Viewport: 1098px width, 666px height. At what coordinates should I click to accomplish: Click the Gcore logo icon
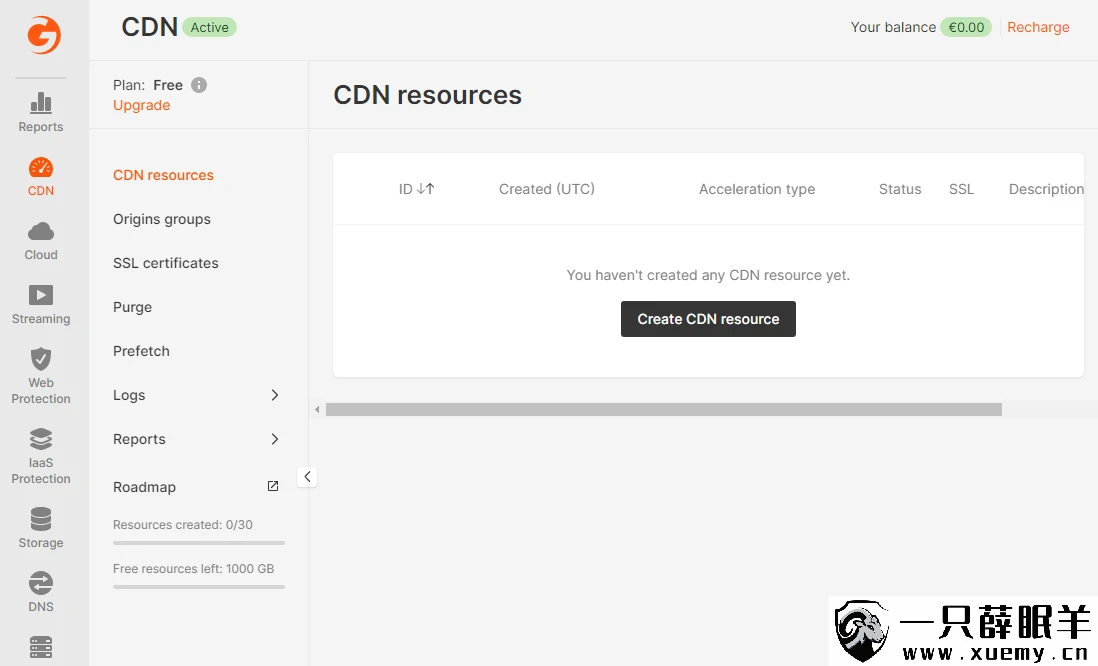click(43, 35)
